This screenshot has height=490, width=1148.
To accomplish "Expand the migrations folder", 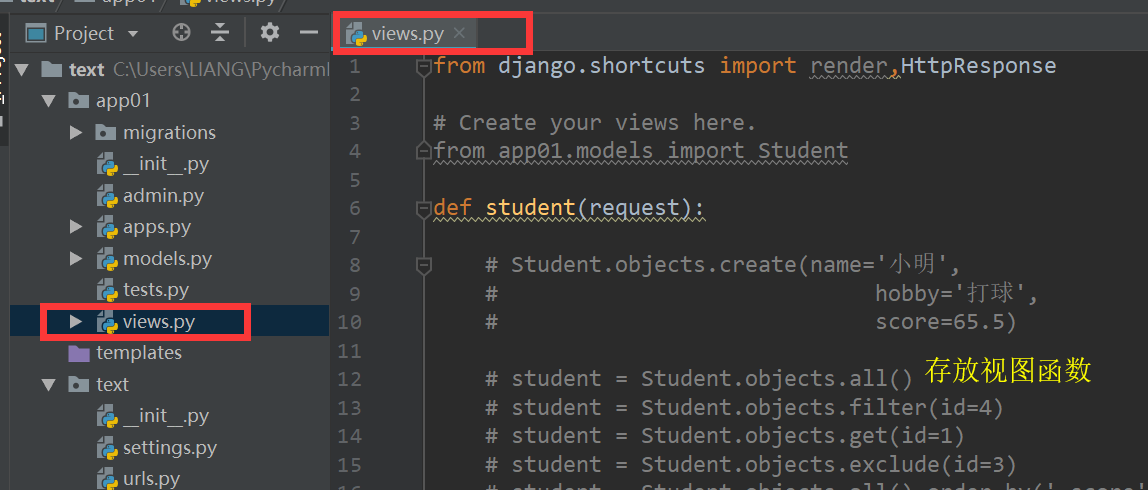I will coord(76,133).
